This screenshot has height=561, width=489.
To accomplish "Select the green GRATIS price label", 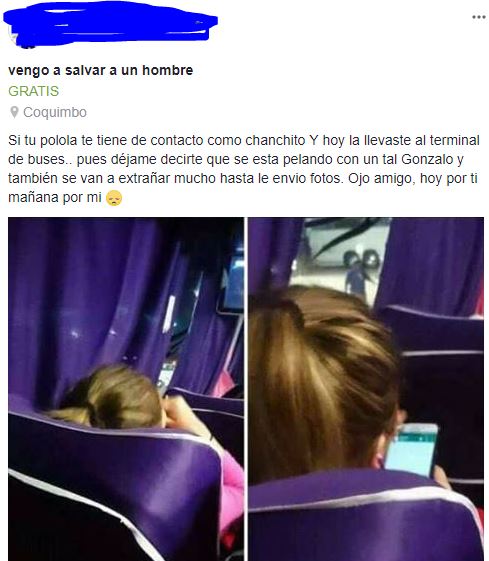I will tap(34, 91).
